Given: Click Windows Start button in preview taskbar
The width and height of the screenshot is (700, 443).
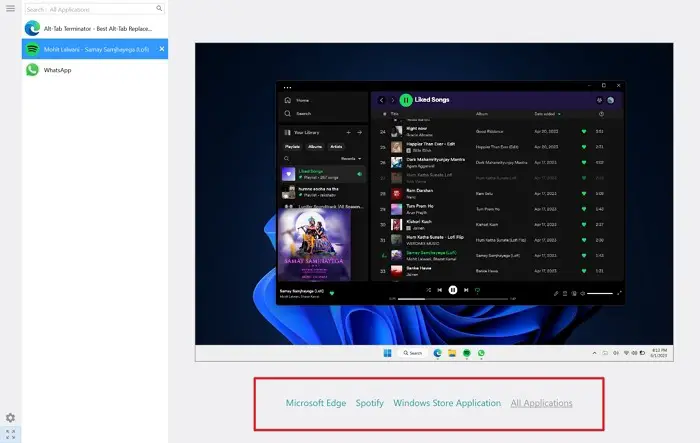Looking at the screenshot, I should [x=388, y=353].
